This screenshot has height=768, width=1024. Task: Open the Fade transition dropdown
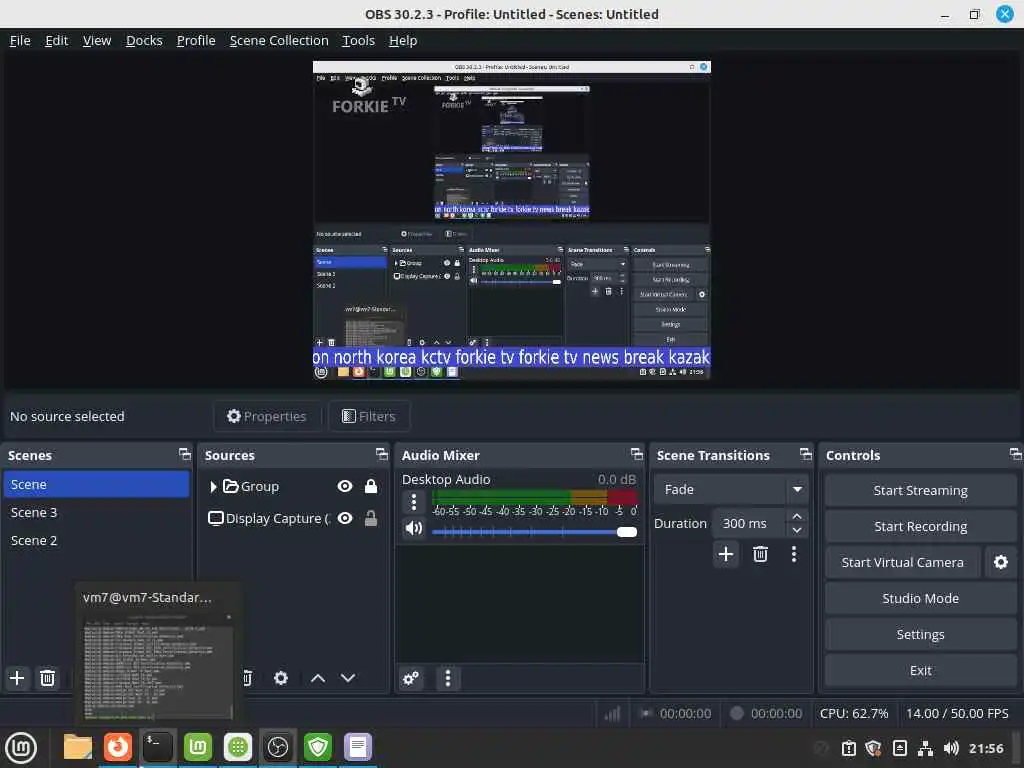[x=732, y=489]
